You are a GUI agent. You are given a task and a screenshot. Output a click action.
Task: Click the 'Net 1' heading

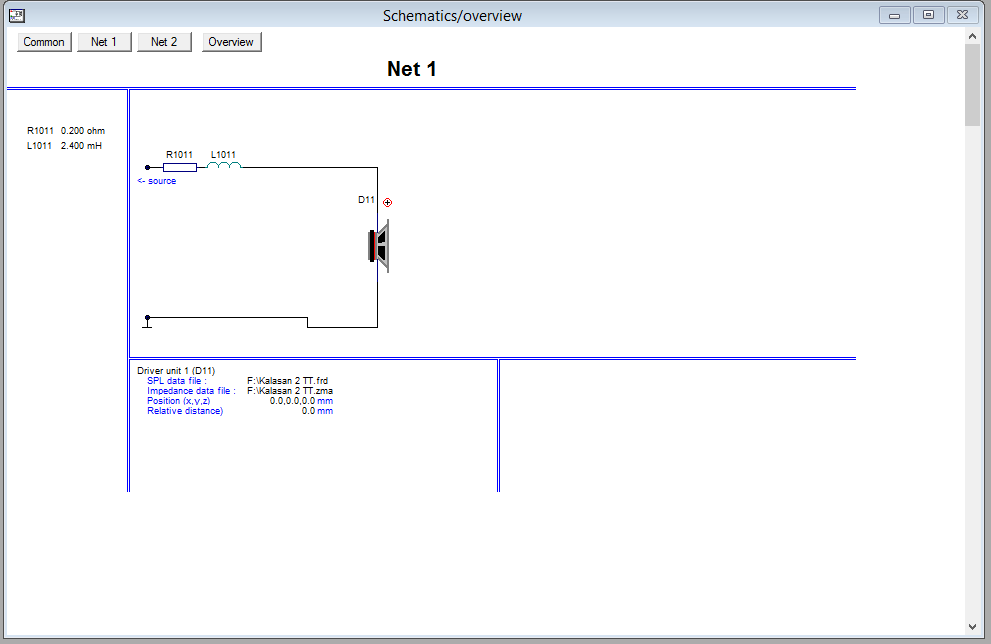[412, 69]
